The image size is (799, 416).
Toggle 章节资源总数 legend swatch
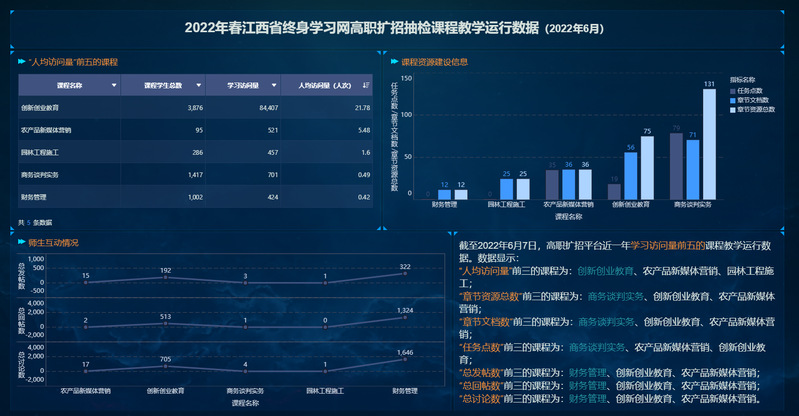[733, 110]
